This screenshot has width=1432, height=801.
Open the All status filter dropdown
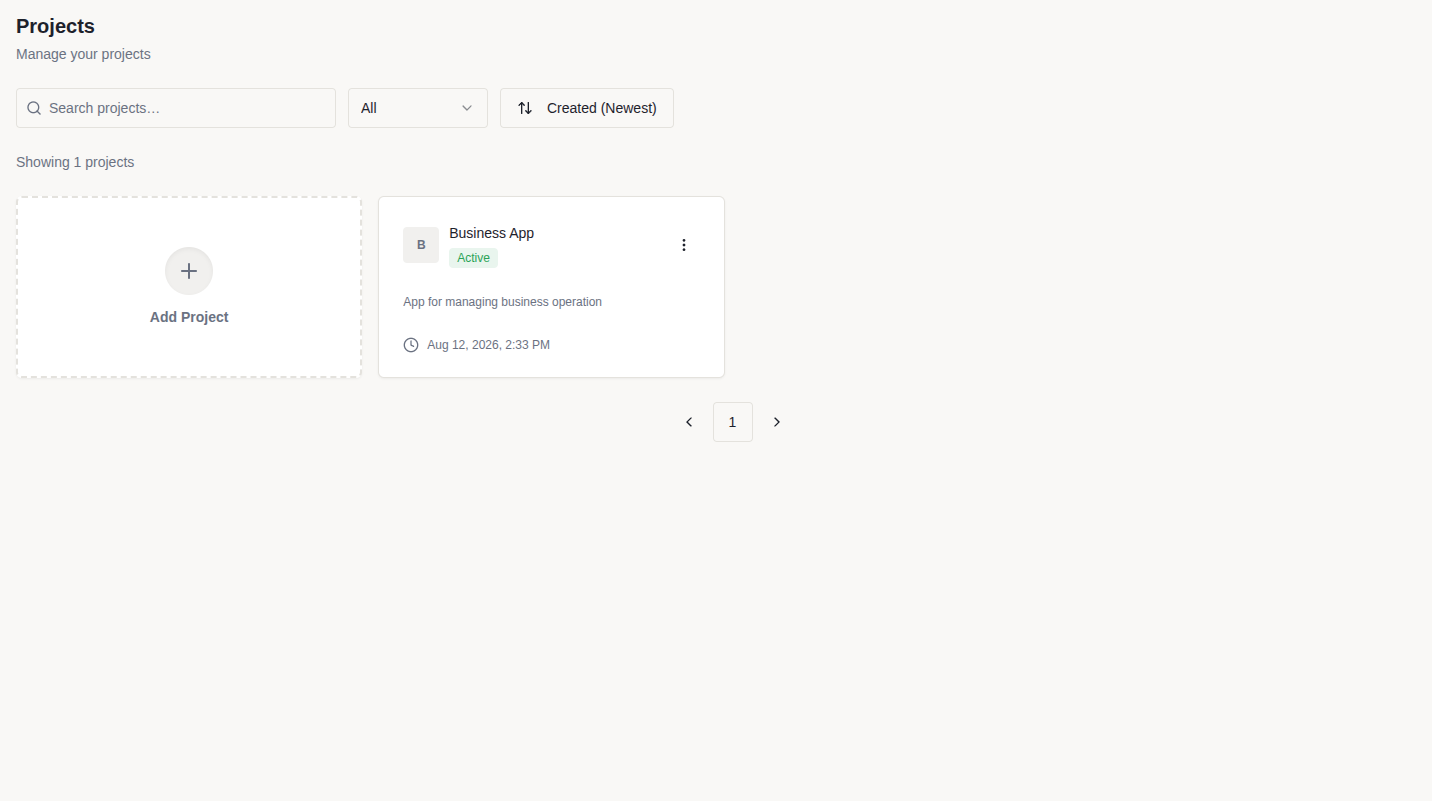coord(418,108)
